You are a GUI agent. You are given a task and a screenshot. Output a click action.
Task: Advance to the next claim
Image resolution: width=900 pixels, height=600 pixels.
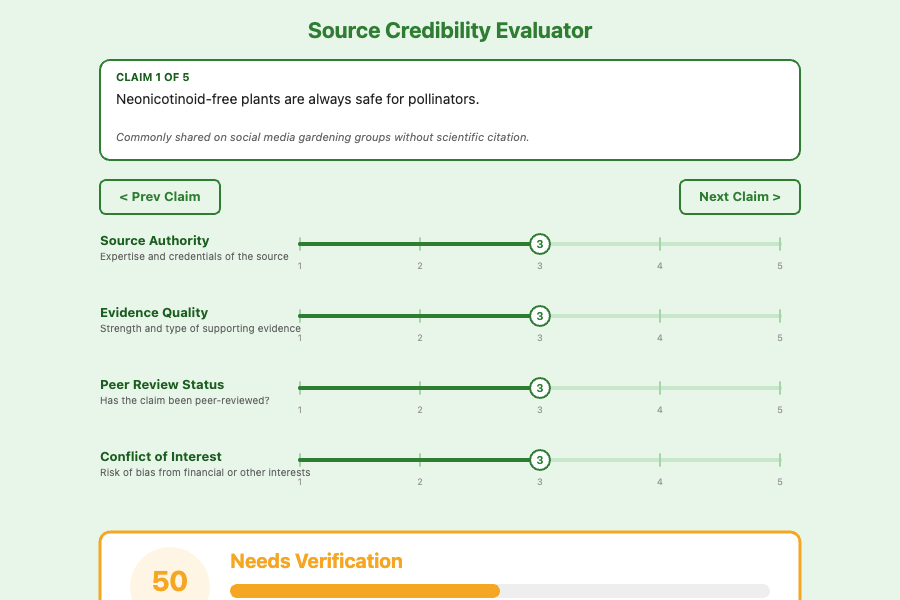(x=739, y=197)
